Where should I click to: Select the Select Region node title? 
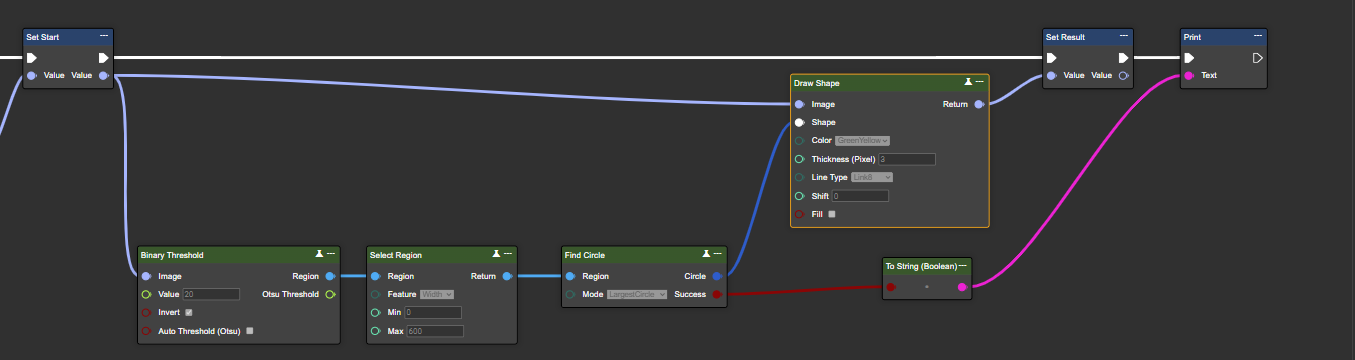[x=396, y=255]
